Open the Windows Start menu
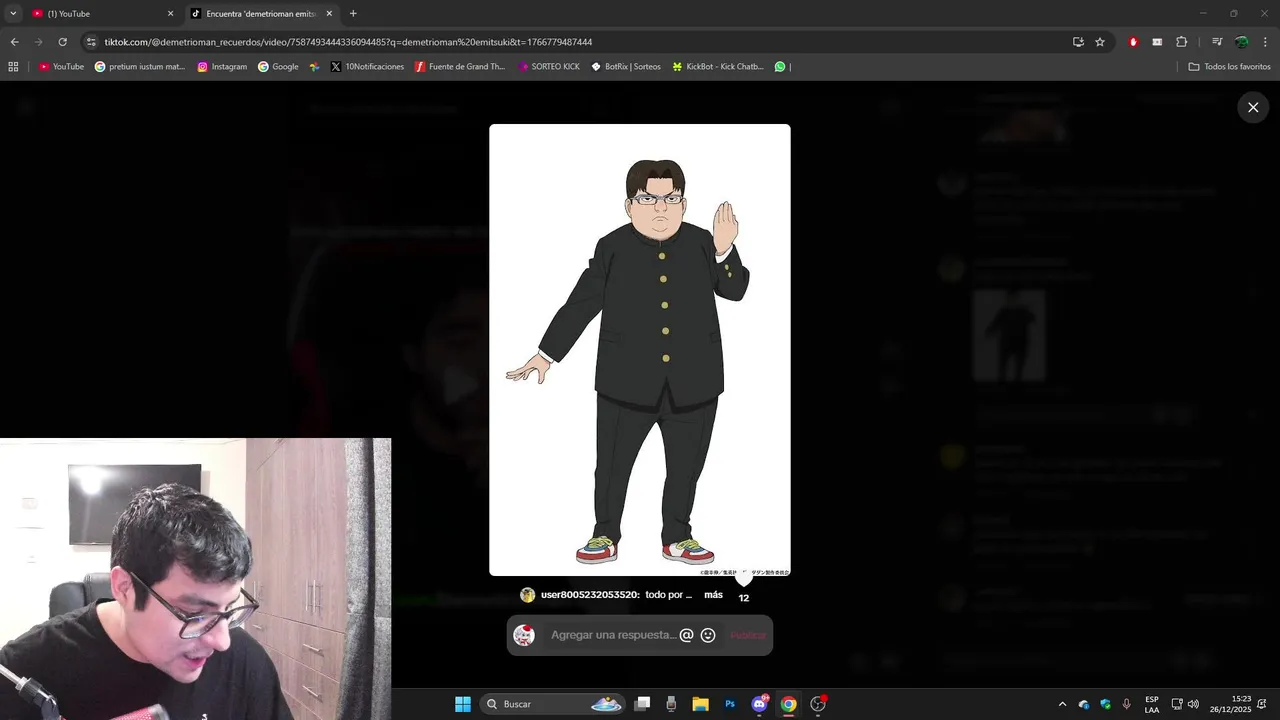Screen dimensions: 1280x720 pyautogui.click(x=462, y=704)
